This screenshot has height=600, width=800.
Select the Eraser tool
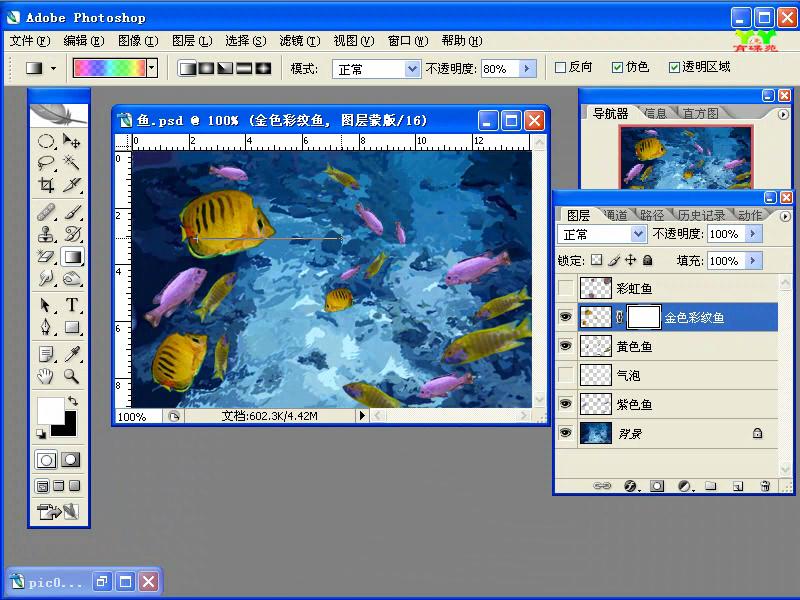46,256
